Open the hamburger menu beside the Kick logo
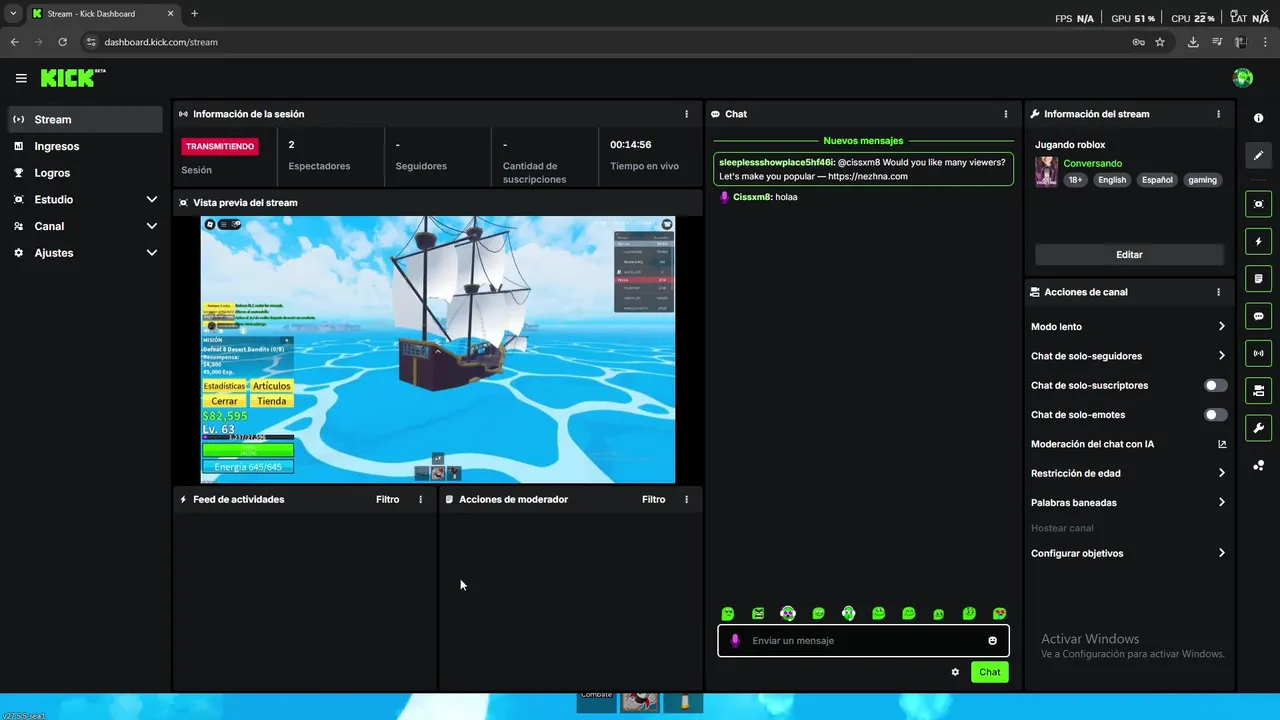Screen dimensions: 1280x720 click(x=21, y=78)
